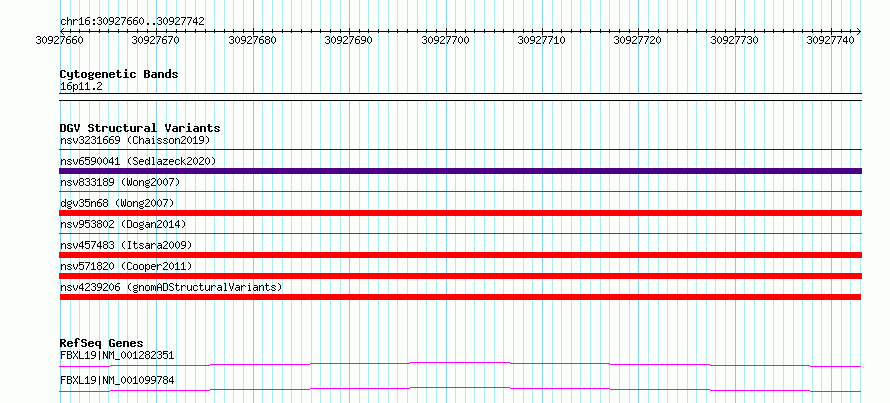Click the thick red nsv4239206 variant bar
This screenshot has height=403, width=890.
click(x=461, y=297)
